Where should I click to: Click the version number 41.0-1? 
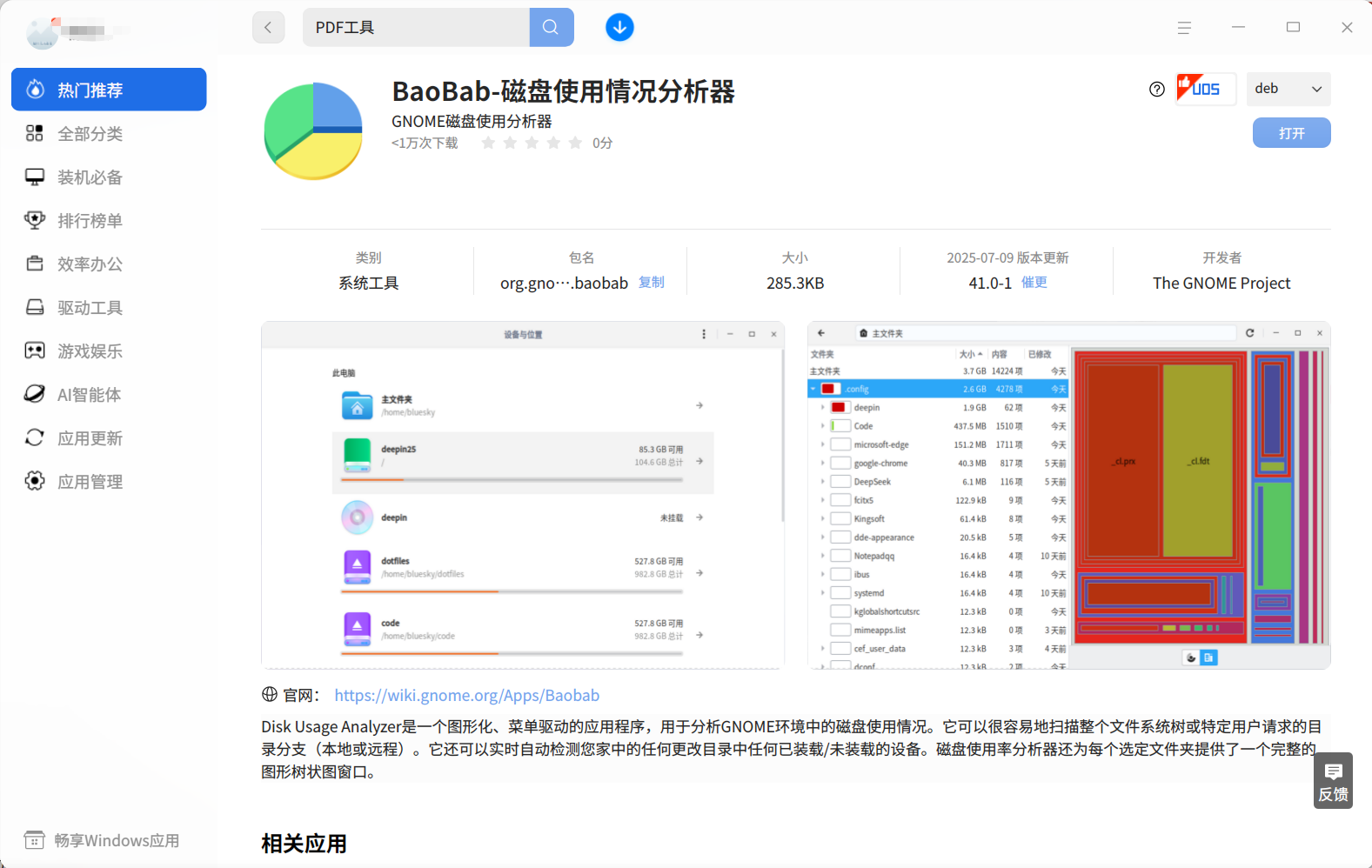990,283
